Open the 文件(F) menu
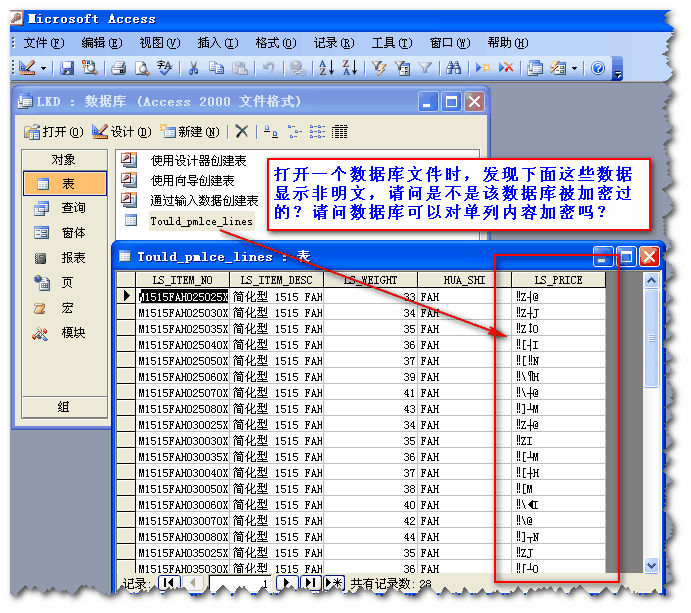The width and height of the screenshot is (691, 613). (x=44, y=43)
